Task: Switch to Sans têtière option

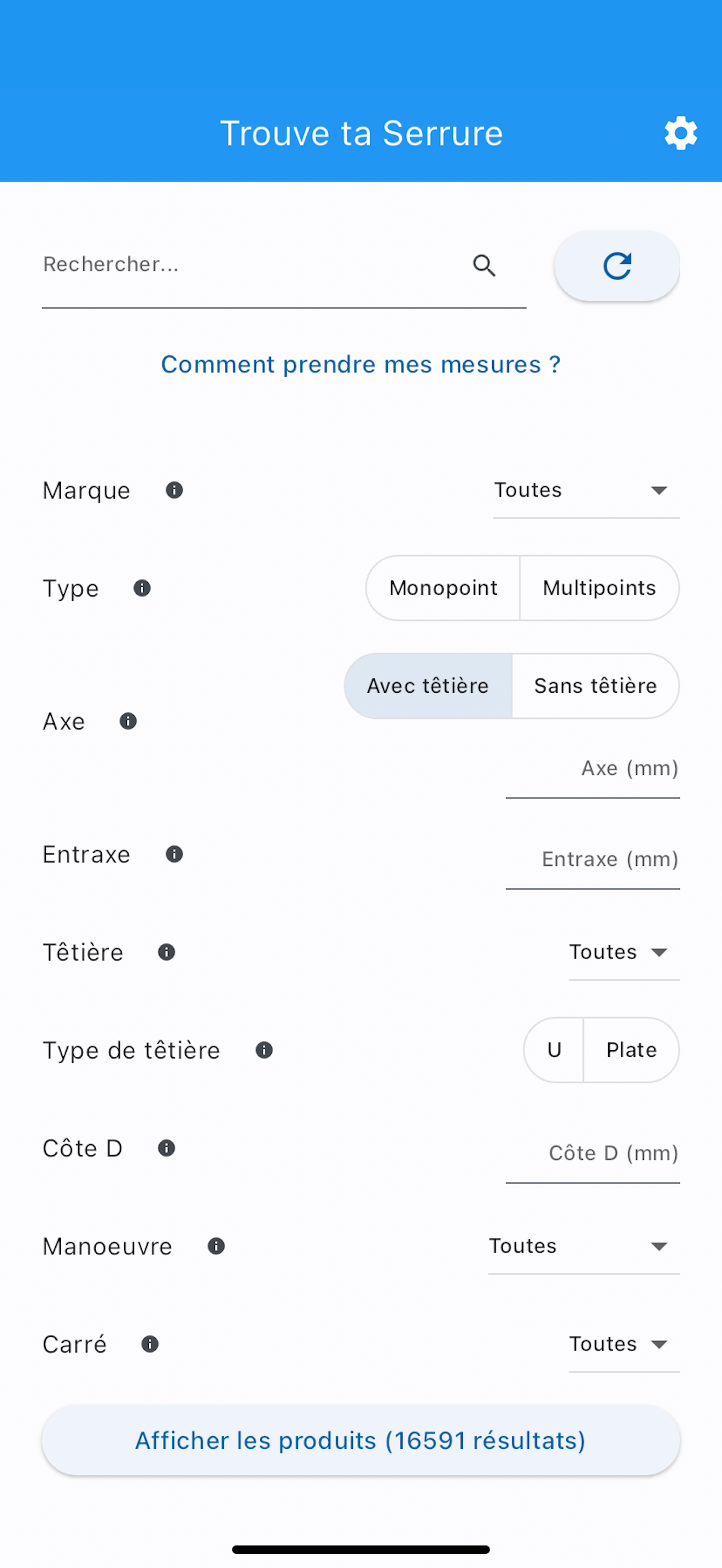Action: click(595, 686)
